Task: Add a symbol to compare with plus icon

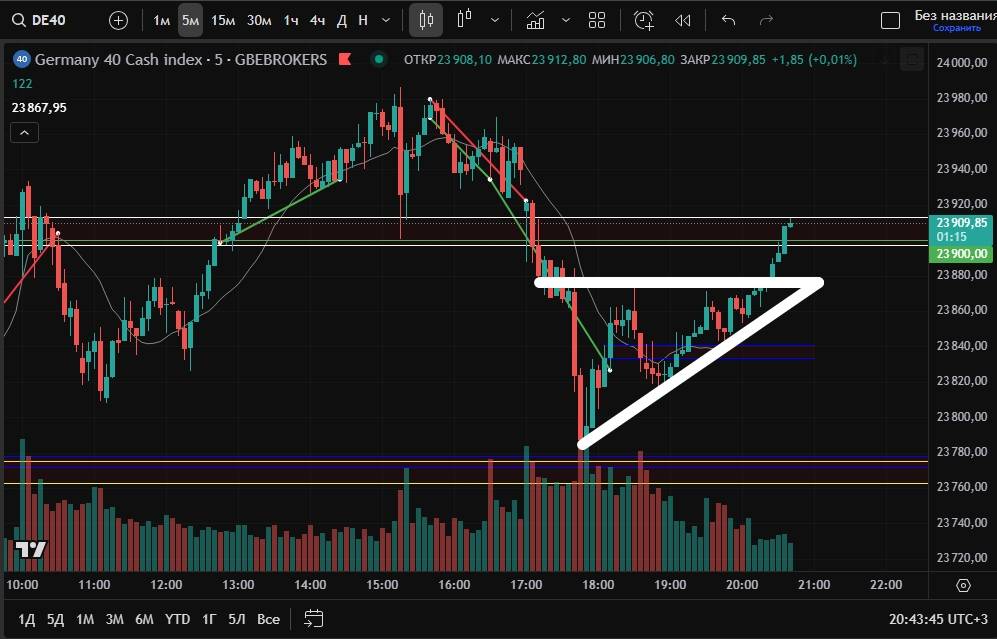Action: pyautogui.click(x=118, y=20)
